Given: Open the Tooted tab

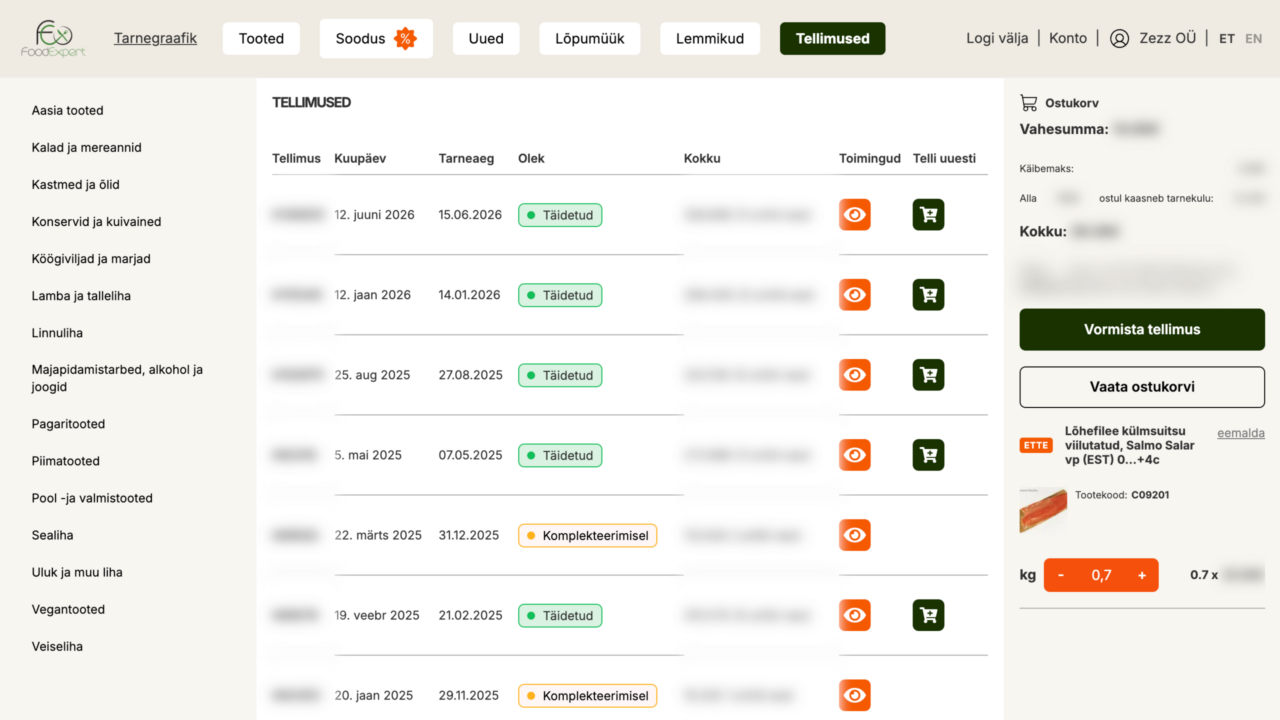Looking at the screenshot, I should click(x=261, y=39).
